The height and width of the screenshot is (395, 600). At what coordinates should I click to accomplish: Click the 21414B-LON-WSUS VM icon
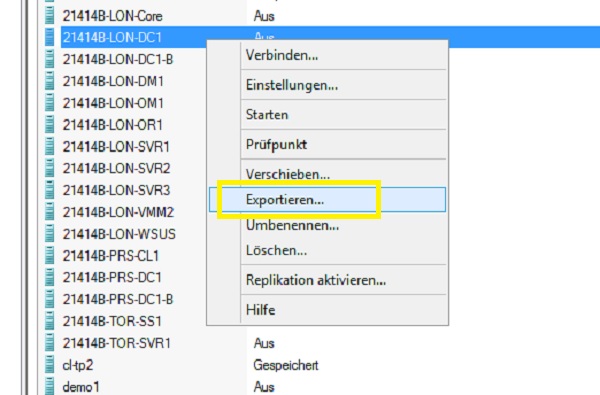coord(49,234)
